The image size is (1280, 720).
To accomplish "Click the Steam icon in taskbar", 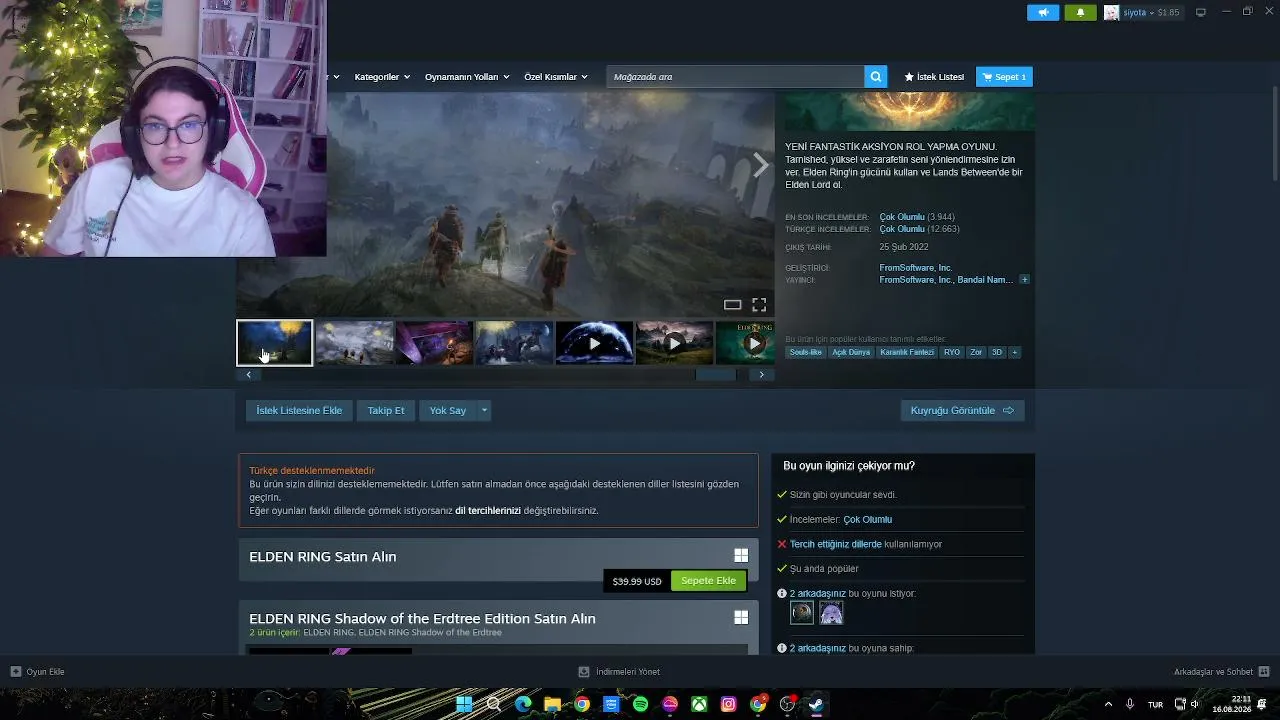I will click(x=817, y=704).
